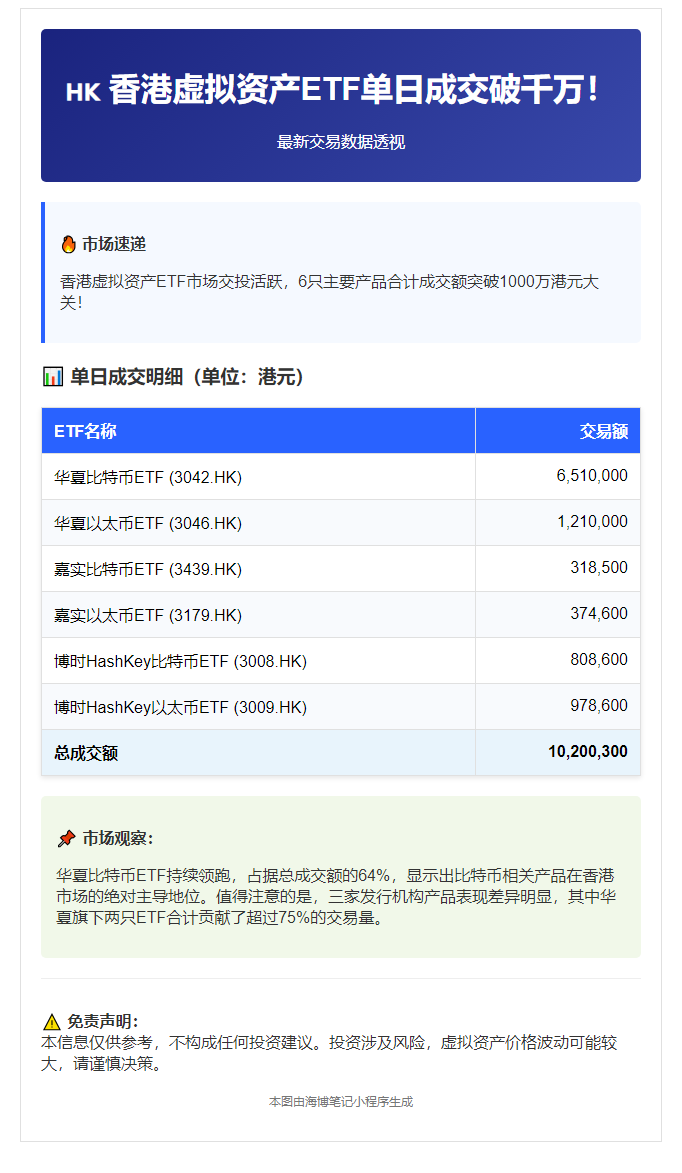Click the value 6,510,000
The height and width of the screenshot is (1173, 682).
point(592,476)
